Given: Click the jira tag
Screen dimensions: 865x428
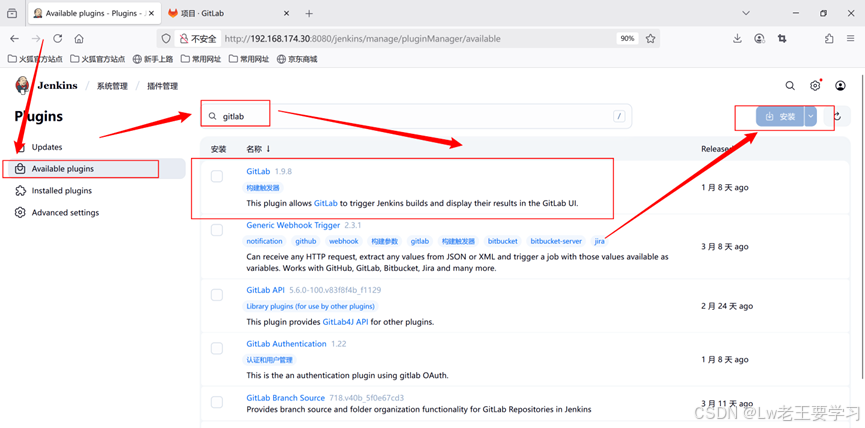Looking at the screenshot, I should click(x=599, y=241).
